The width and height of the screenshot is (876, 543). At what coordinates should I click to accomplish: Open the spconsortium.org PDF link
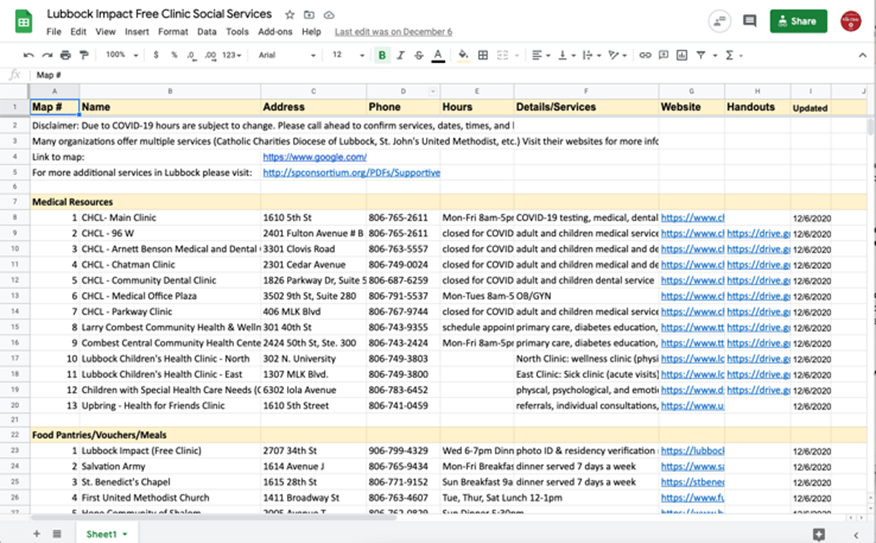pos(350,173)
